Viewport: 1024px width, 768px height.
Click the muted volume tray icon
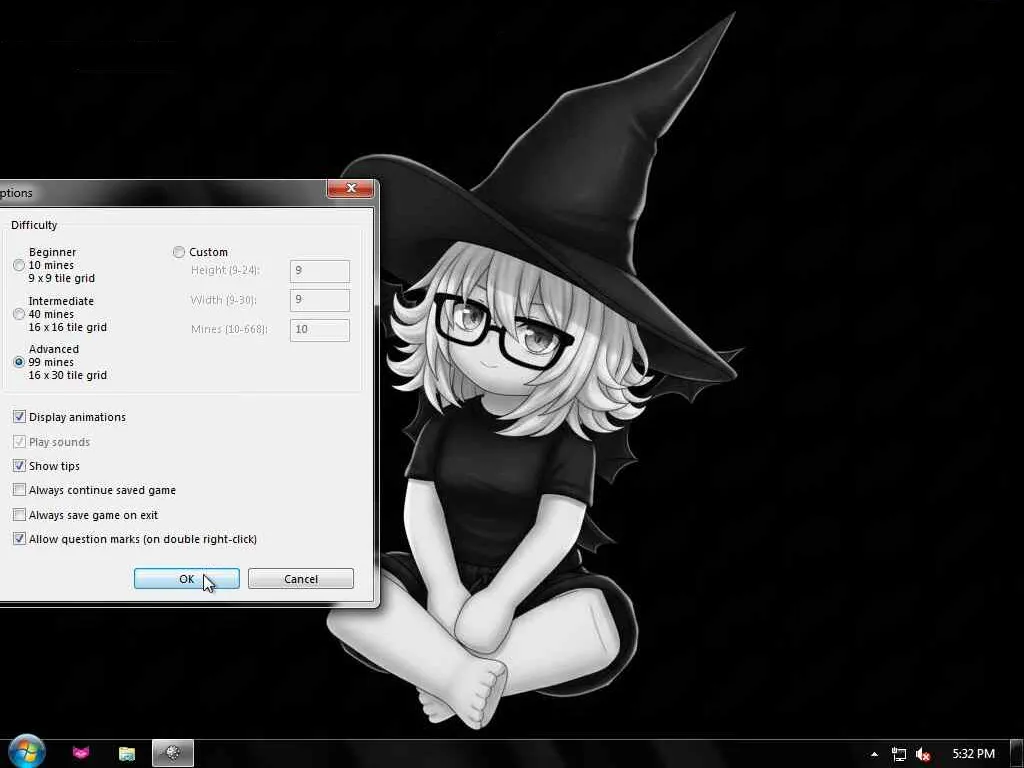pos(923,754)
